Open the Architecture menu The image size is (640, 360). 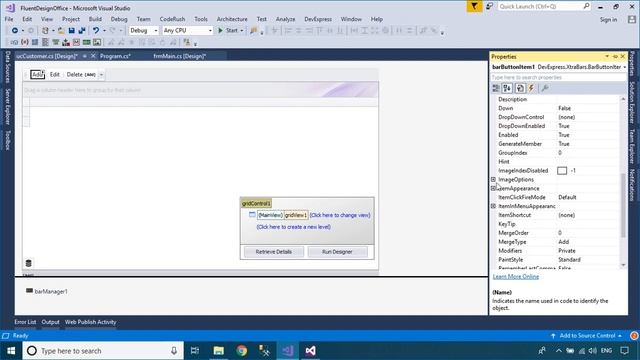click(232, 19)
